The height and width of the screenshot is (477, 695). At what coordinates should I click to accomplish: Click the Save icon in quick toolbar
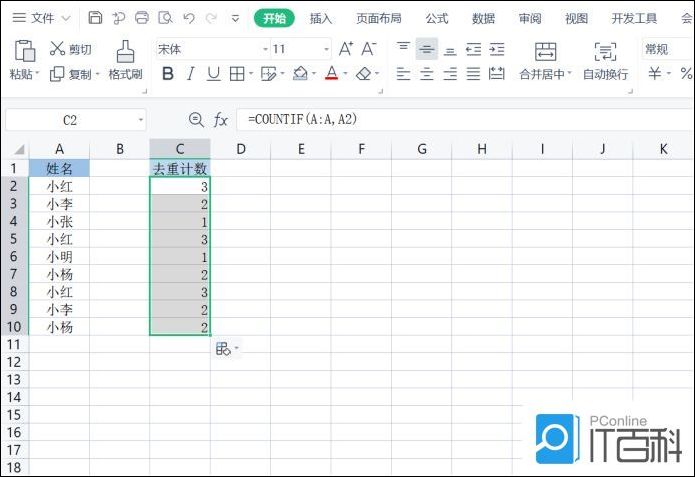tap(95, 18)
